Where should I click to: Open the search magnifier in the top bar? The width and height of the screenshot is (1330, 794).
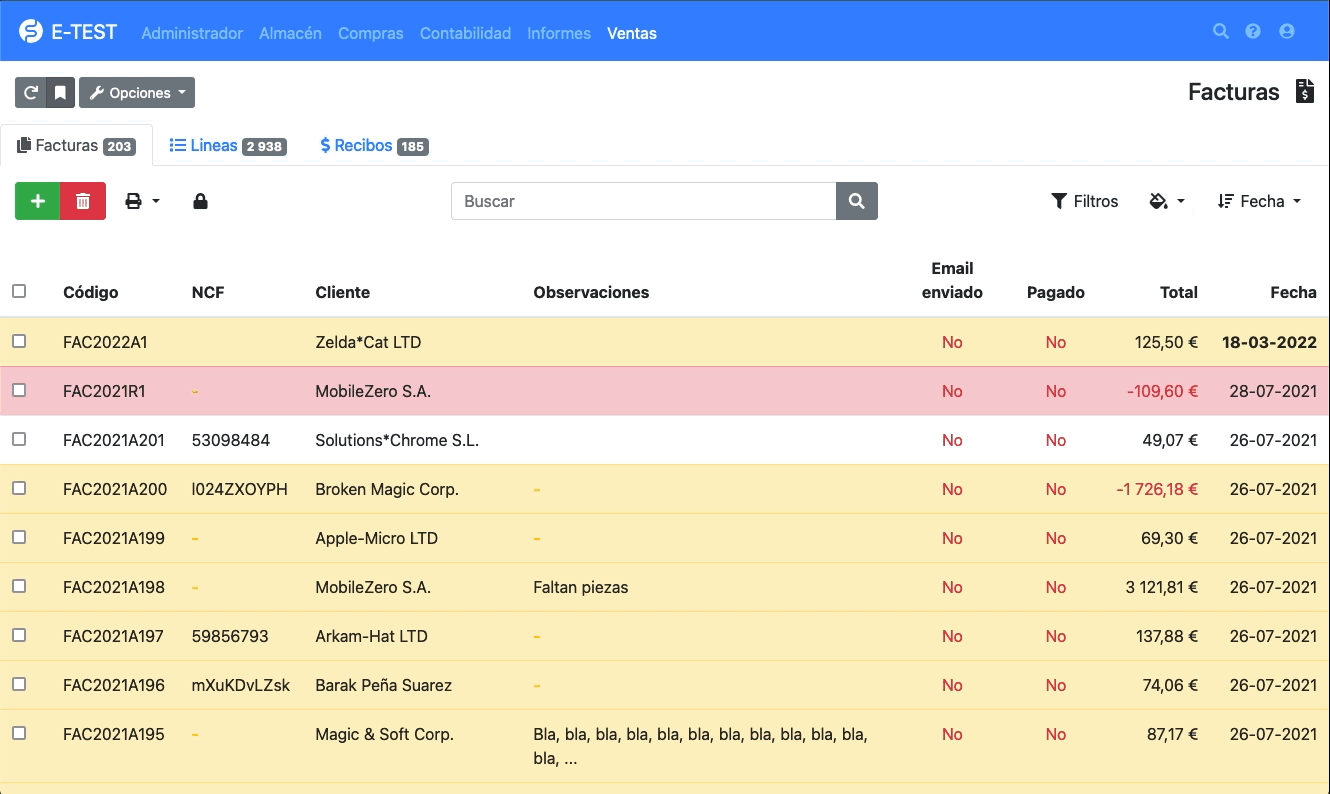(1221, 31)
